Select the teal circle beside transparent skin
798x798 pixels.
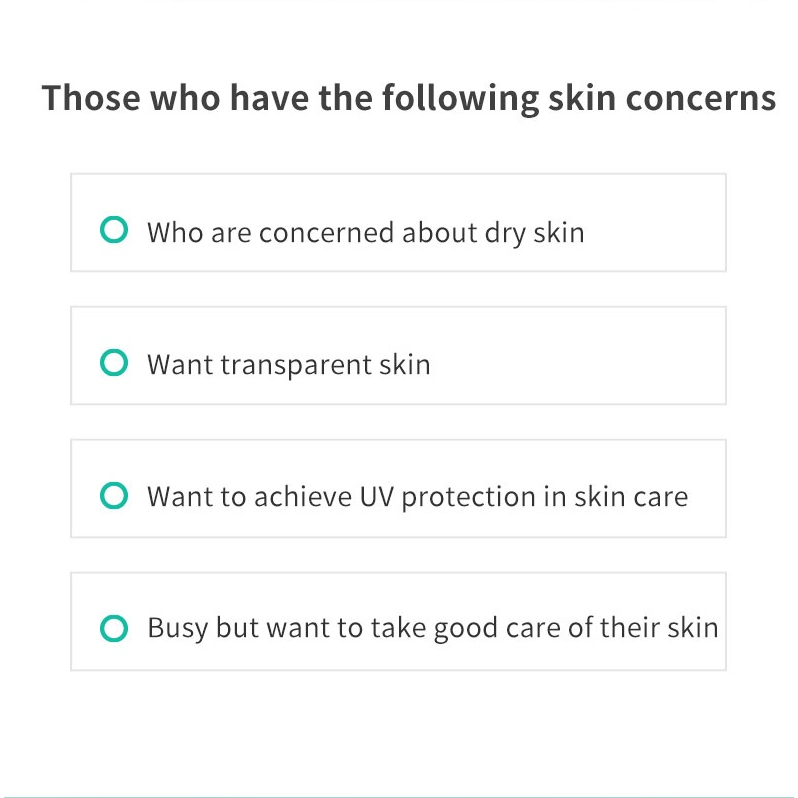pos(113,362)
